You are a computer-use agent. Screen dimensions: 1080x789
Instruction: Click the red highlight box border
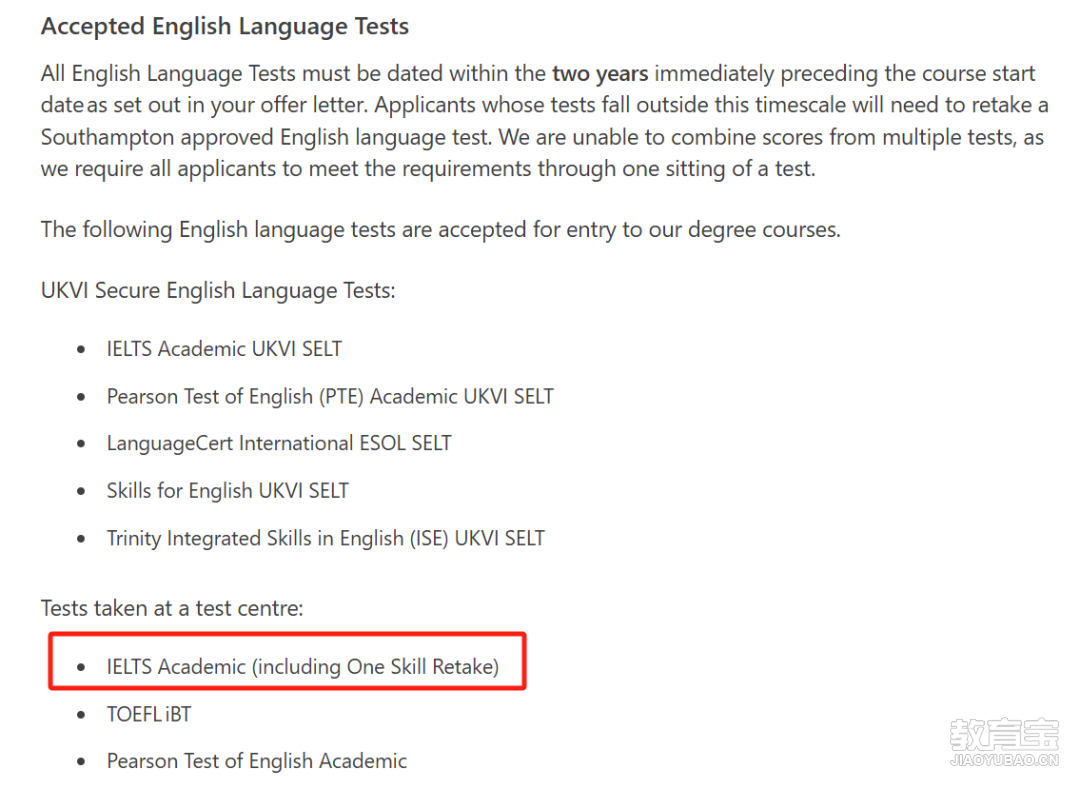(287, 634)
